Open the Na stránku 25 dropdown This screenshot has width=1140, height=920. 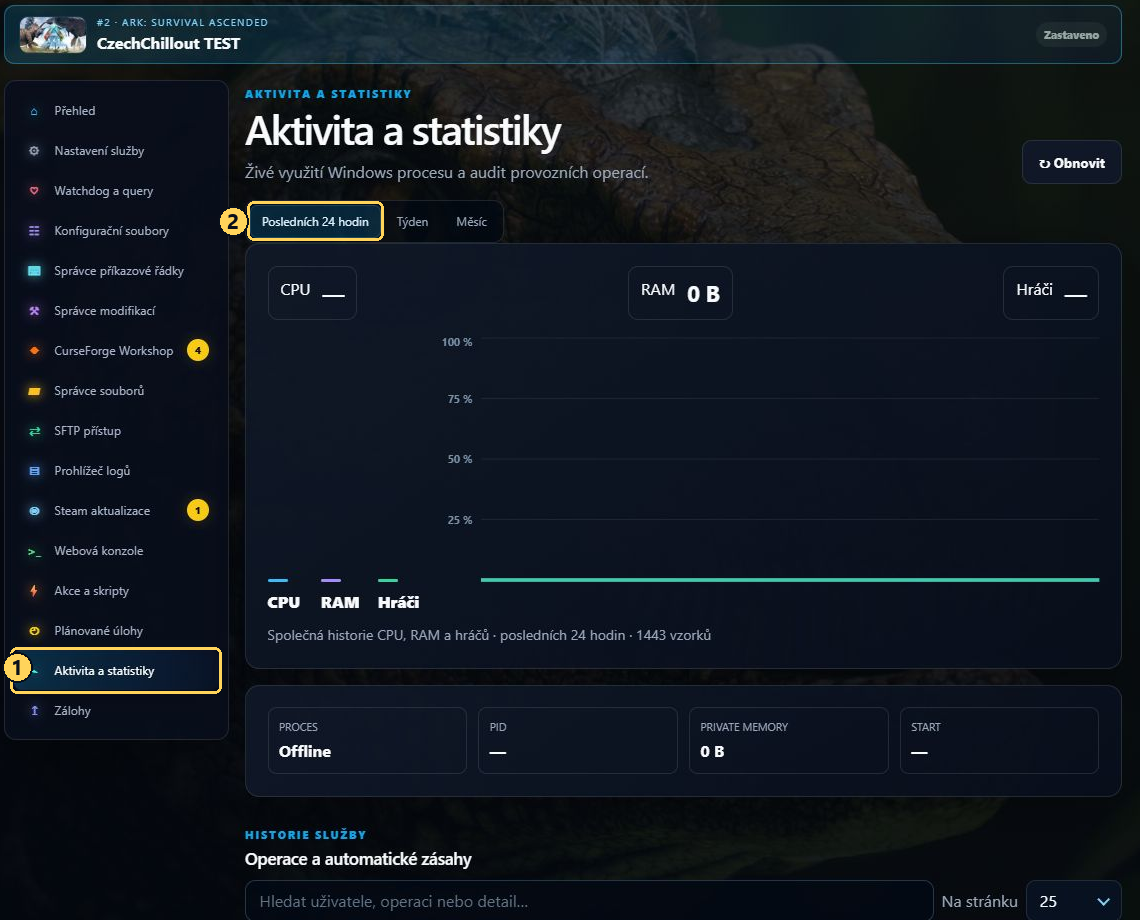click(x=1073, y=901)
